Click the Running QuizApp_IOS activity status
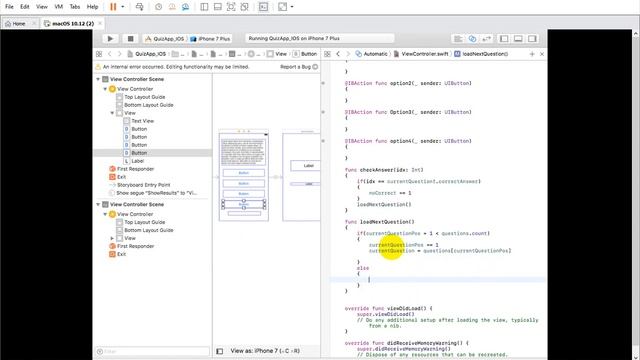640x360 pixels. pos(320,38)
